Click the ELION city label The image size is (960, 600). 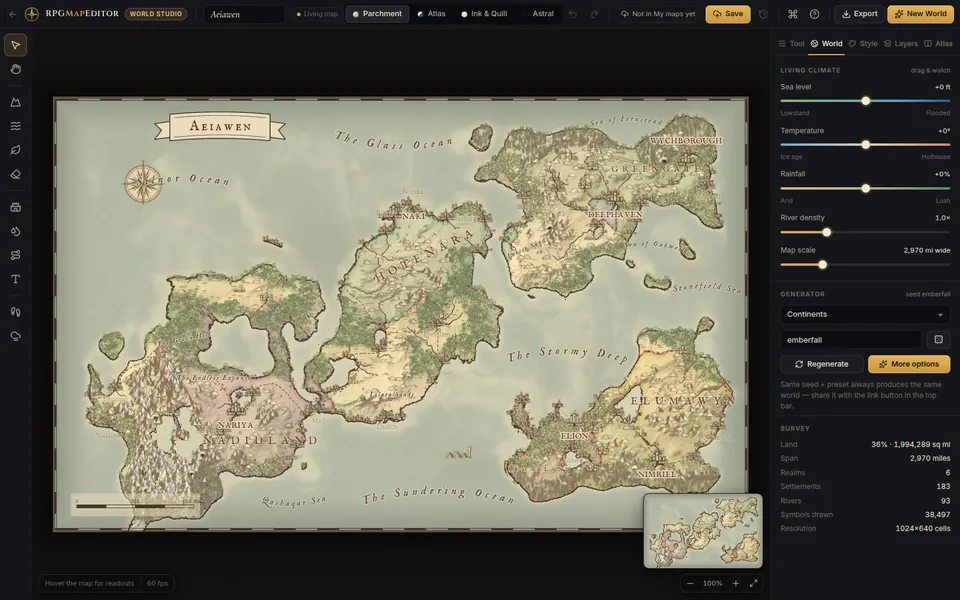click(574, 436)
